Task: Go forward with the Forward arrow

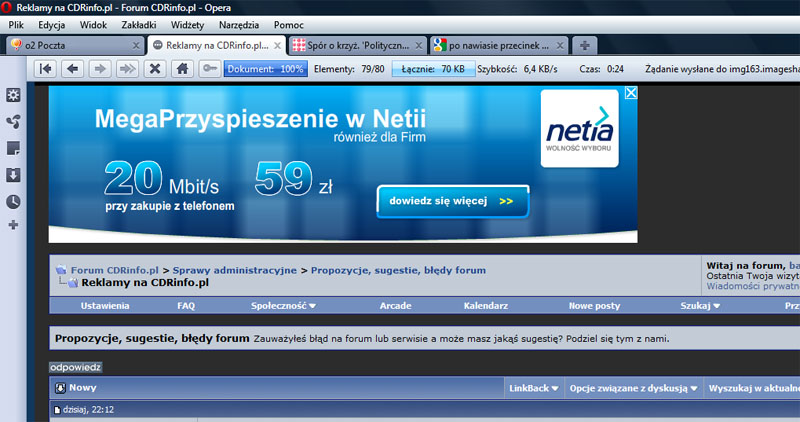Action: 100,68
